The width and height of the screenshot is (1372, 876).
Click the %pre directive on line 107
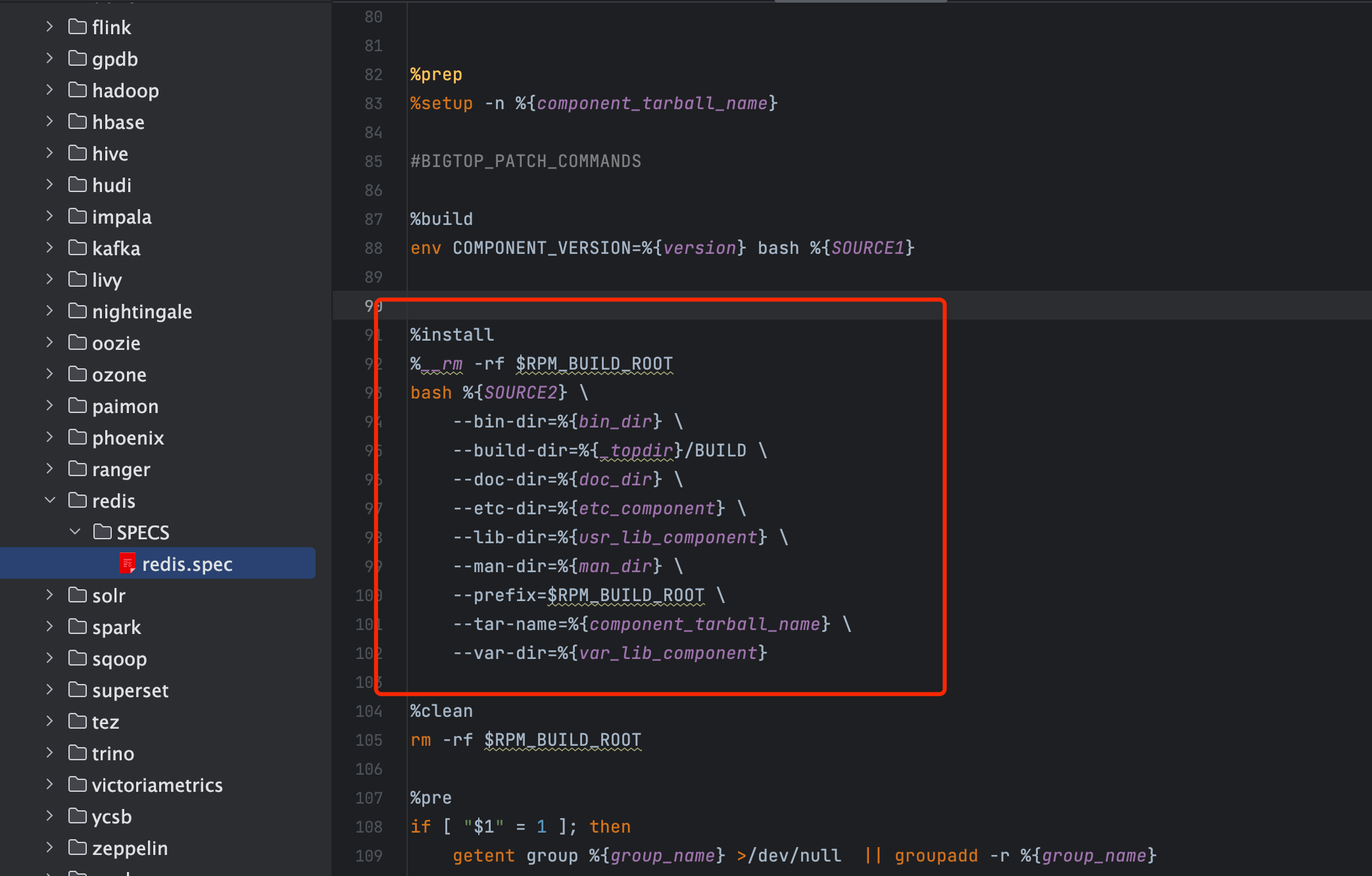click(431, 798)
